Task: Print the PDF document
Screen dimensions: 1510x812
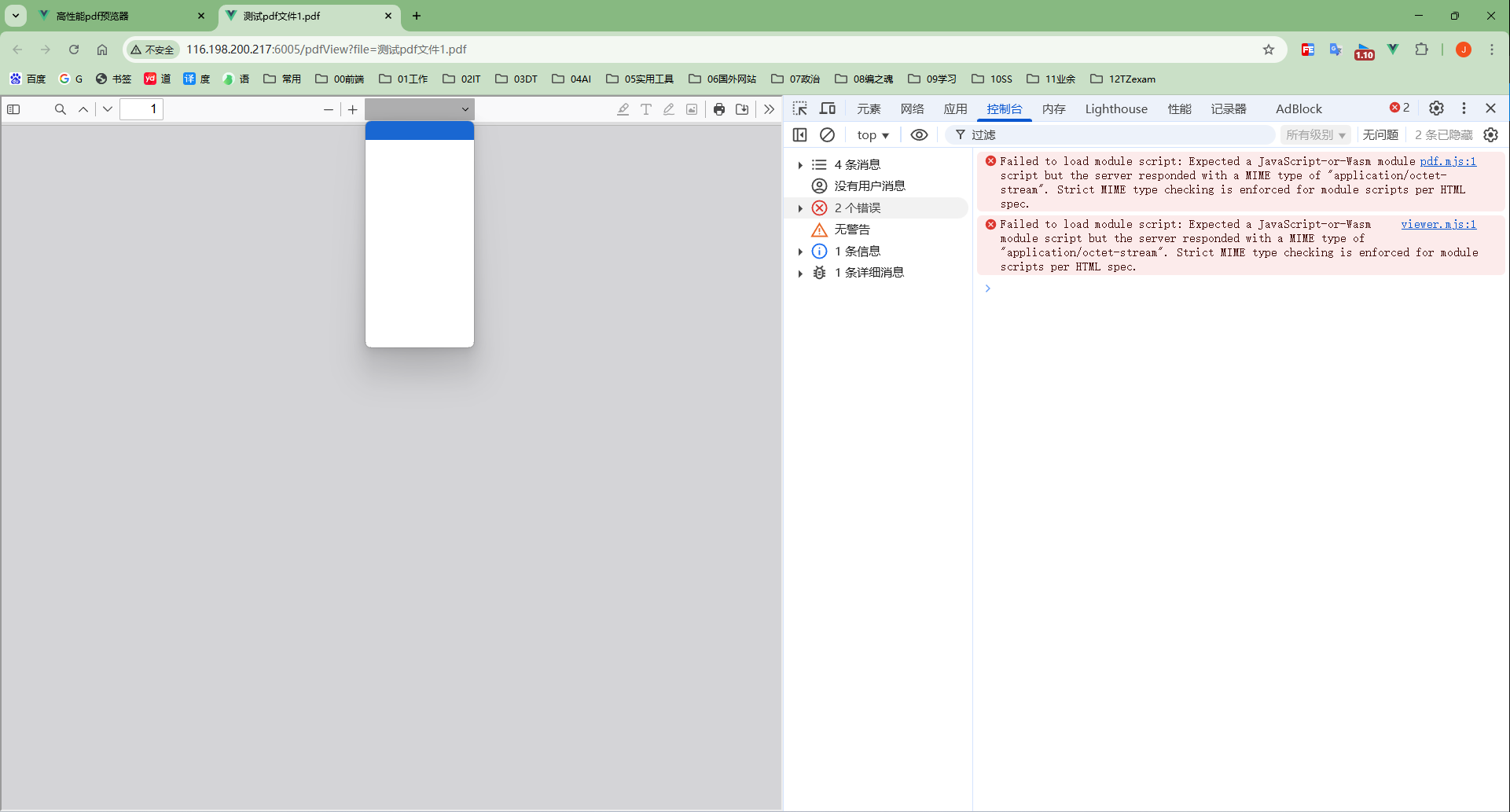Action: (719, 109)
